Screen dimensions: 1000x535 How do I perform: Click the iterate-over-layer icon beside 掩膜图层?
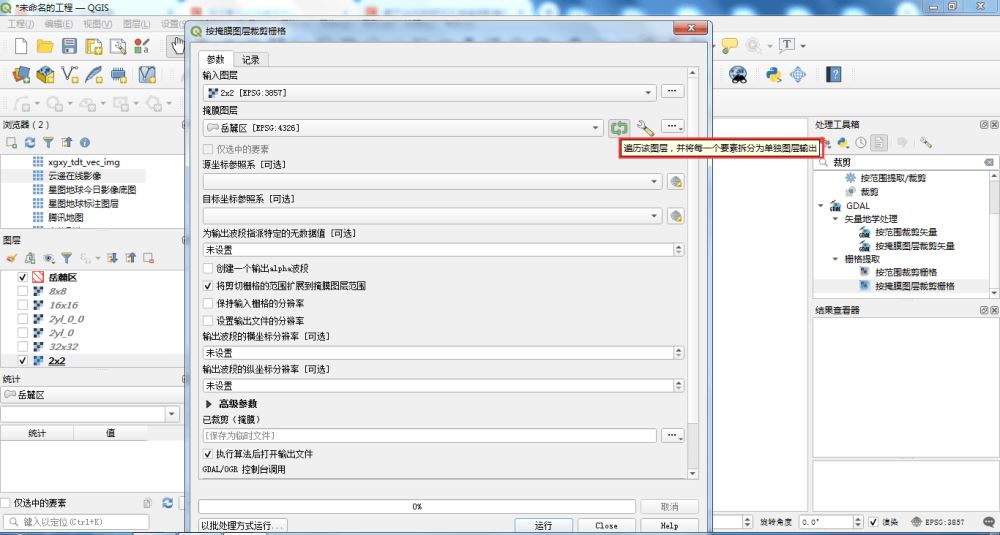coord(619,127)
